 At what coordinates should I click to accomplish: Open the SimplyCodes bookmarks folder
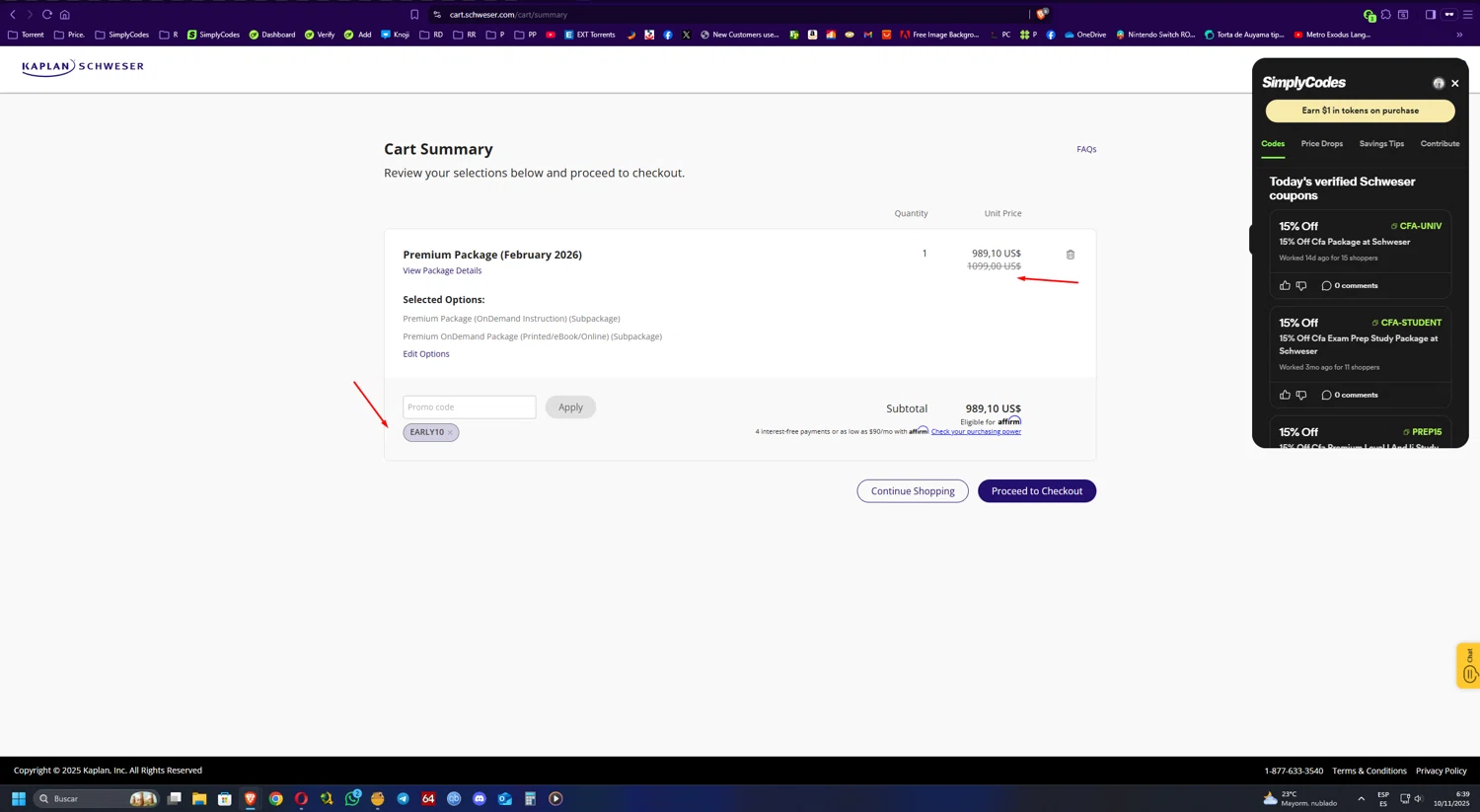click(x=122, y=35)
